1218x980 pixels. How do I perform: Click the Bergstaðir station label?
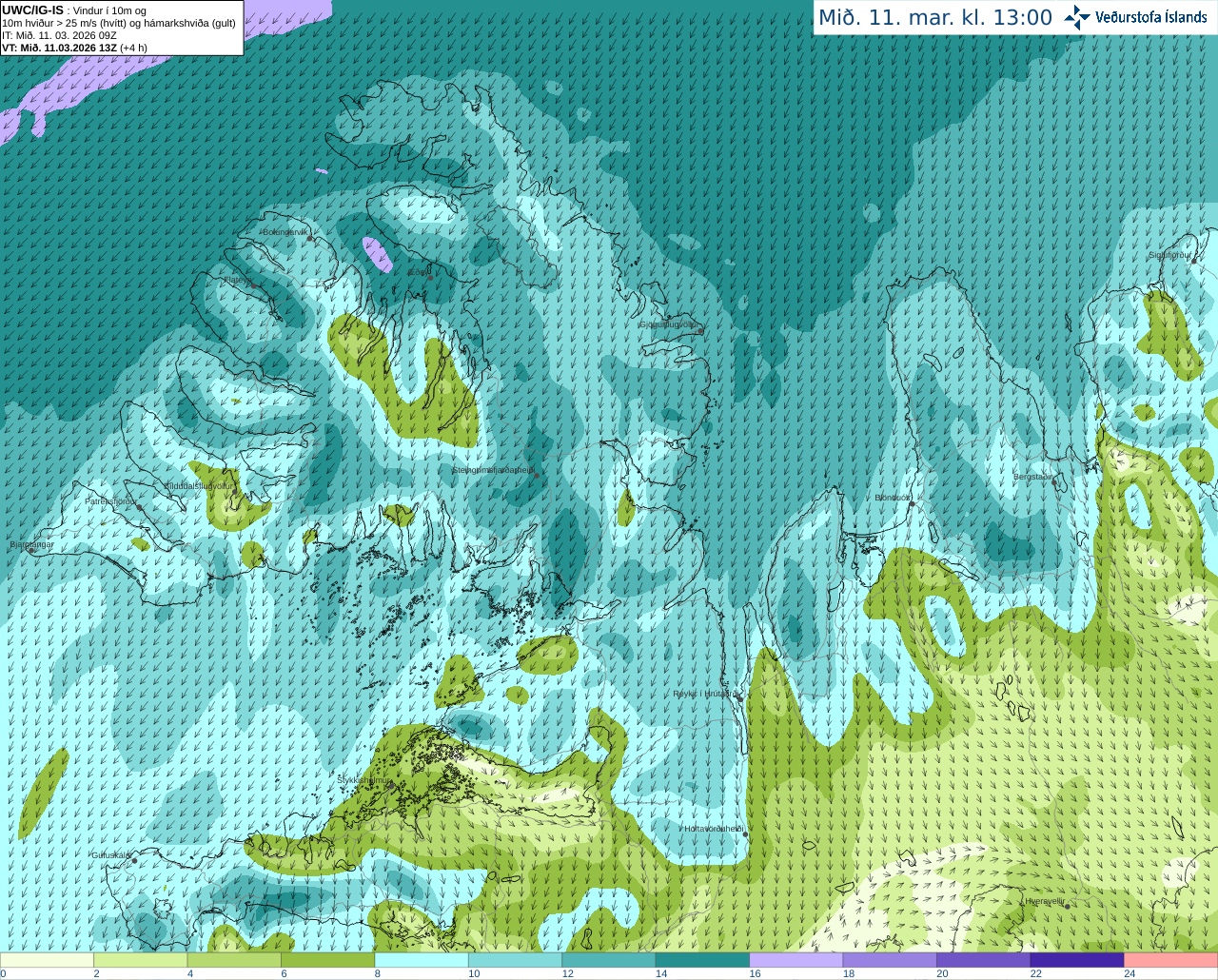coord(1033,477)
